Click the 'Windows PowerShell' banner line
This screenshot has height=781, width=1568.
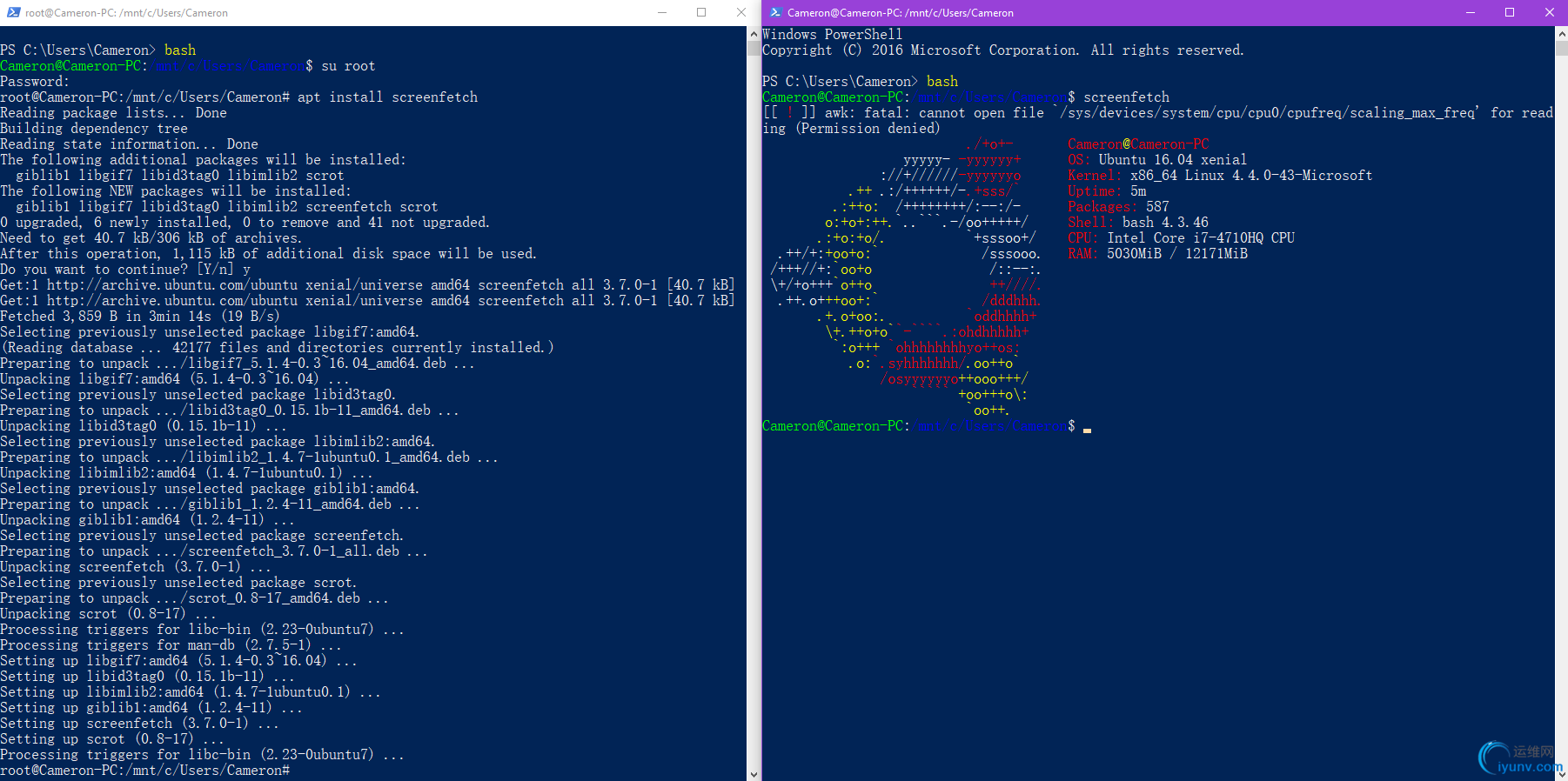tap(832, 35)
